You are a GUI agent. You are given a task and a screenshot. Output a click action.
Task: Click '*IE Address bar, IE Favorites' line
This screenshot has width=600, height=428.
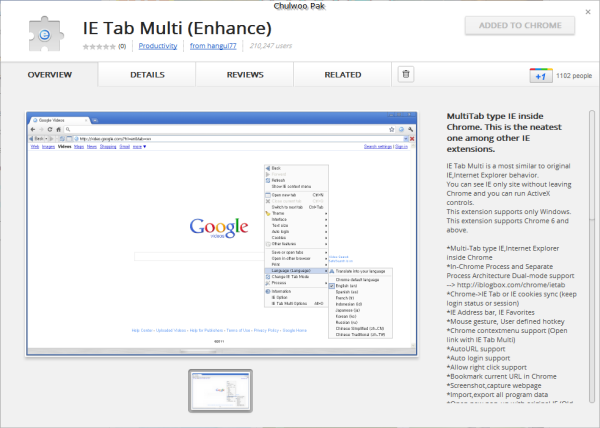tap(491, 312)
